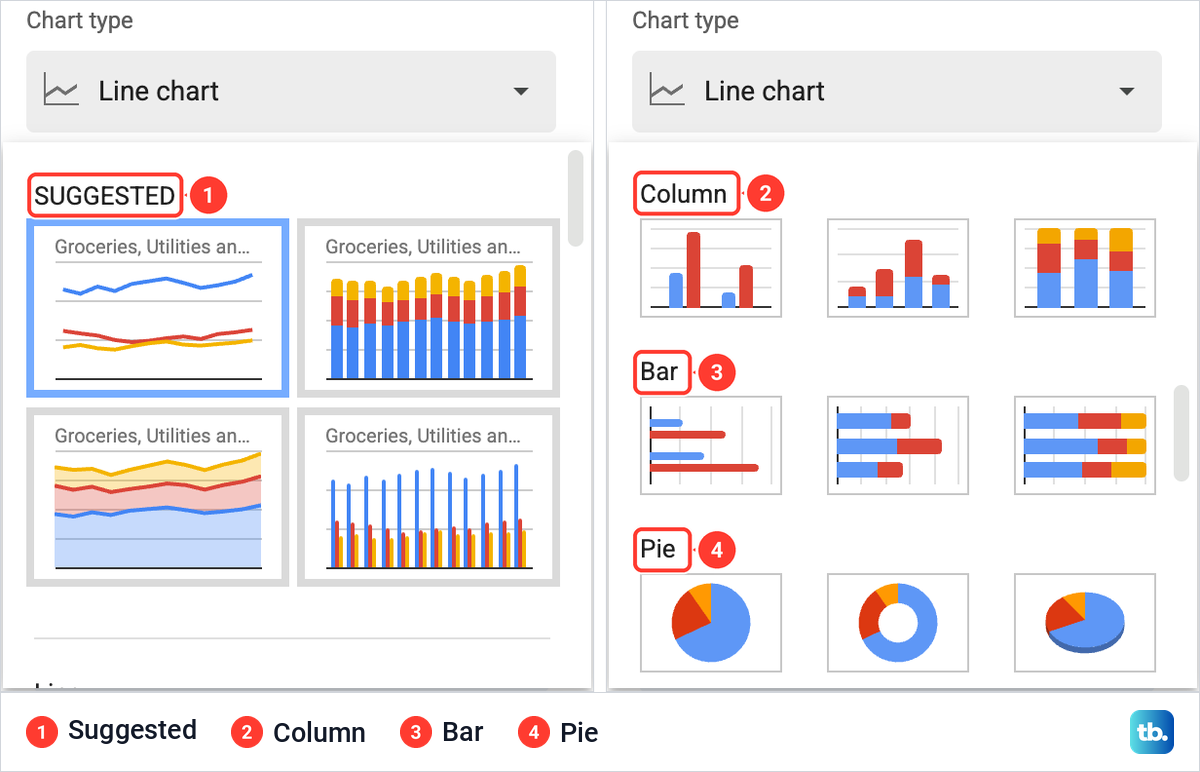Click the tb. logo icon
Viewport: 1200px width, 772px height.
click(1152, 733)
